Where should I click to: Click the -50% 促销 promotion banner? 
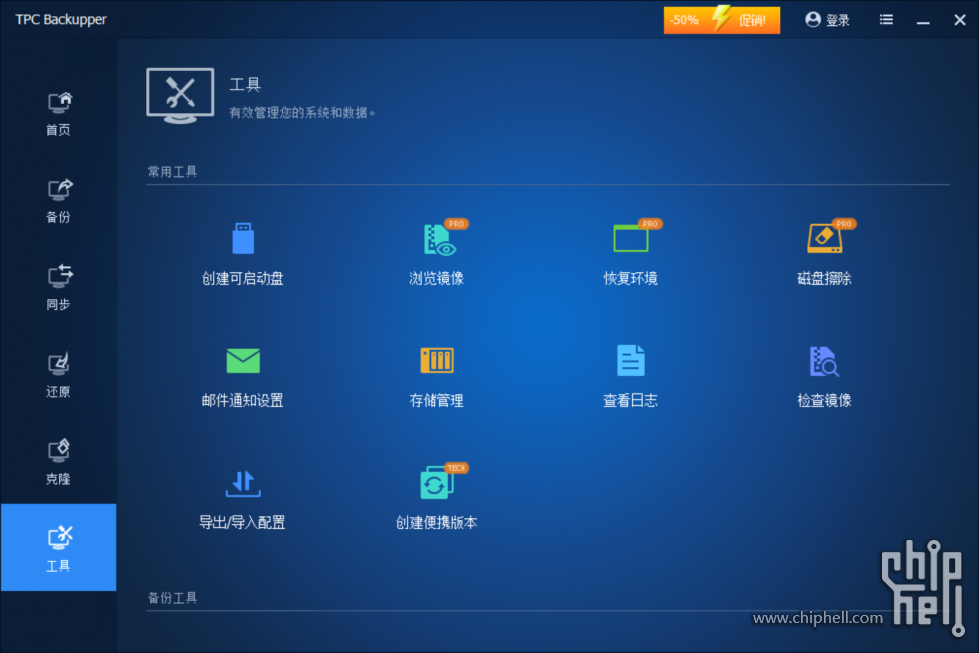click(722, 20)
